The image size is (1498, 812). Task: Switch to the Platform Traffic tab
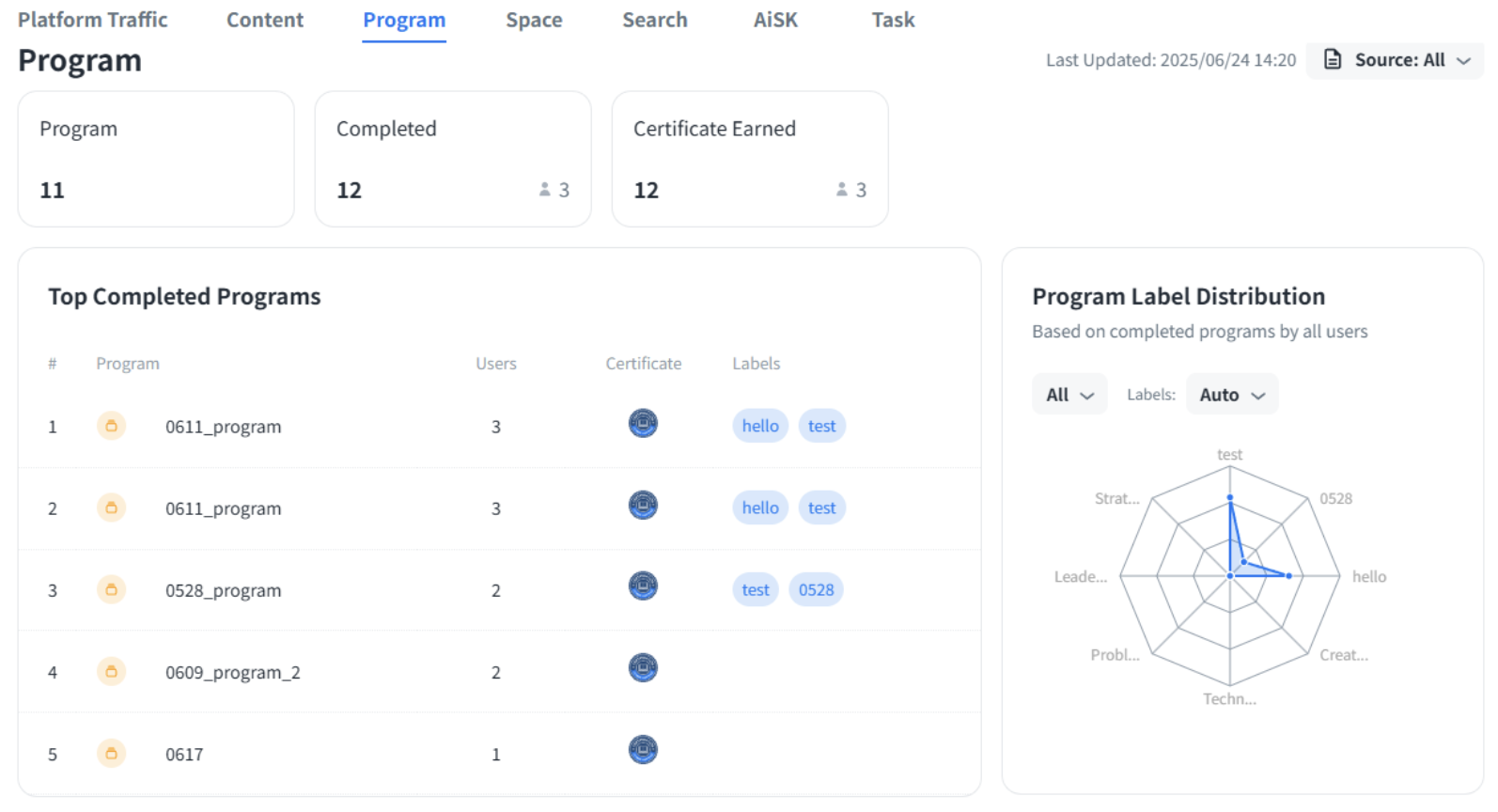pos(92,20)
